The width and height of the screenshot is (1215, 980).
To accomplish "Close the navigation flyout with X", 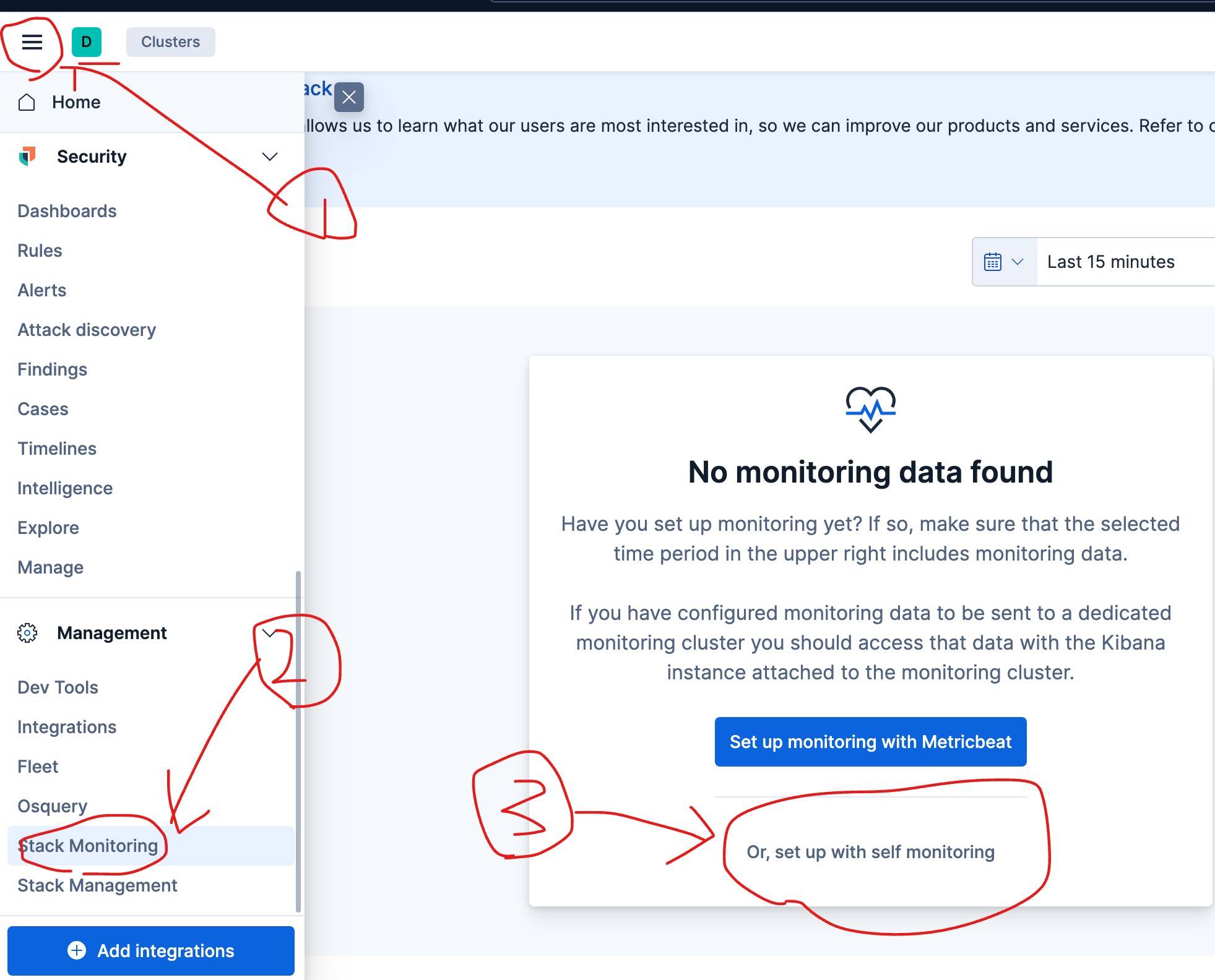I will point(349,97).
